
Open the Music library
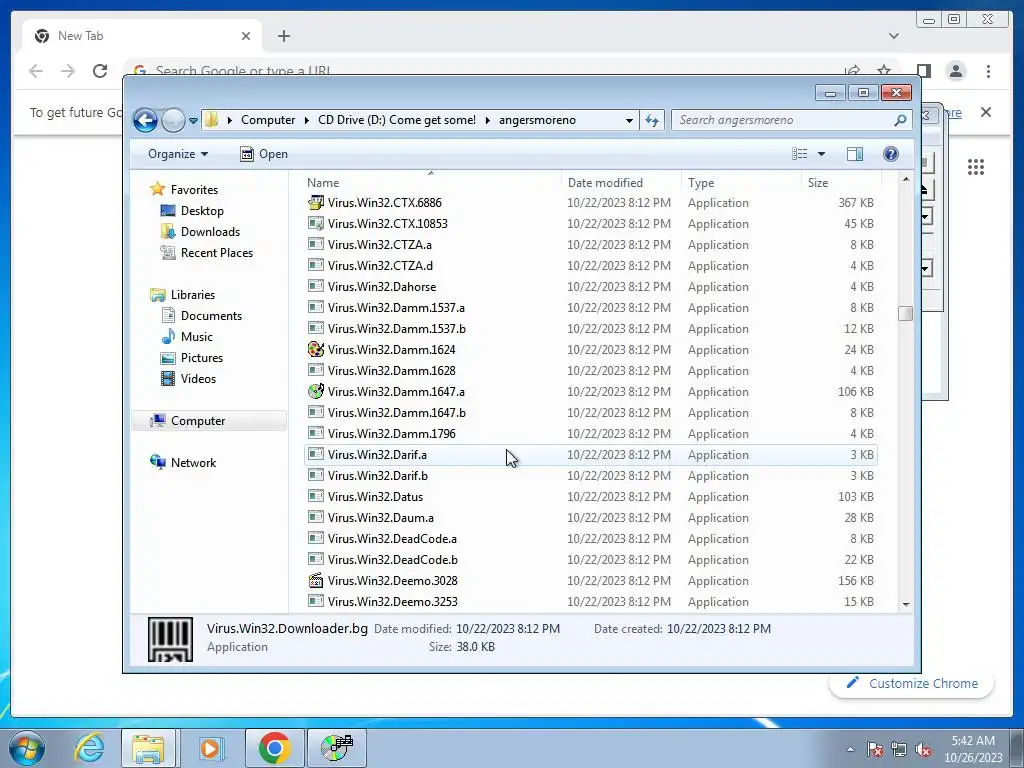point(196,337)
